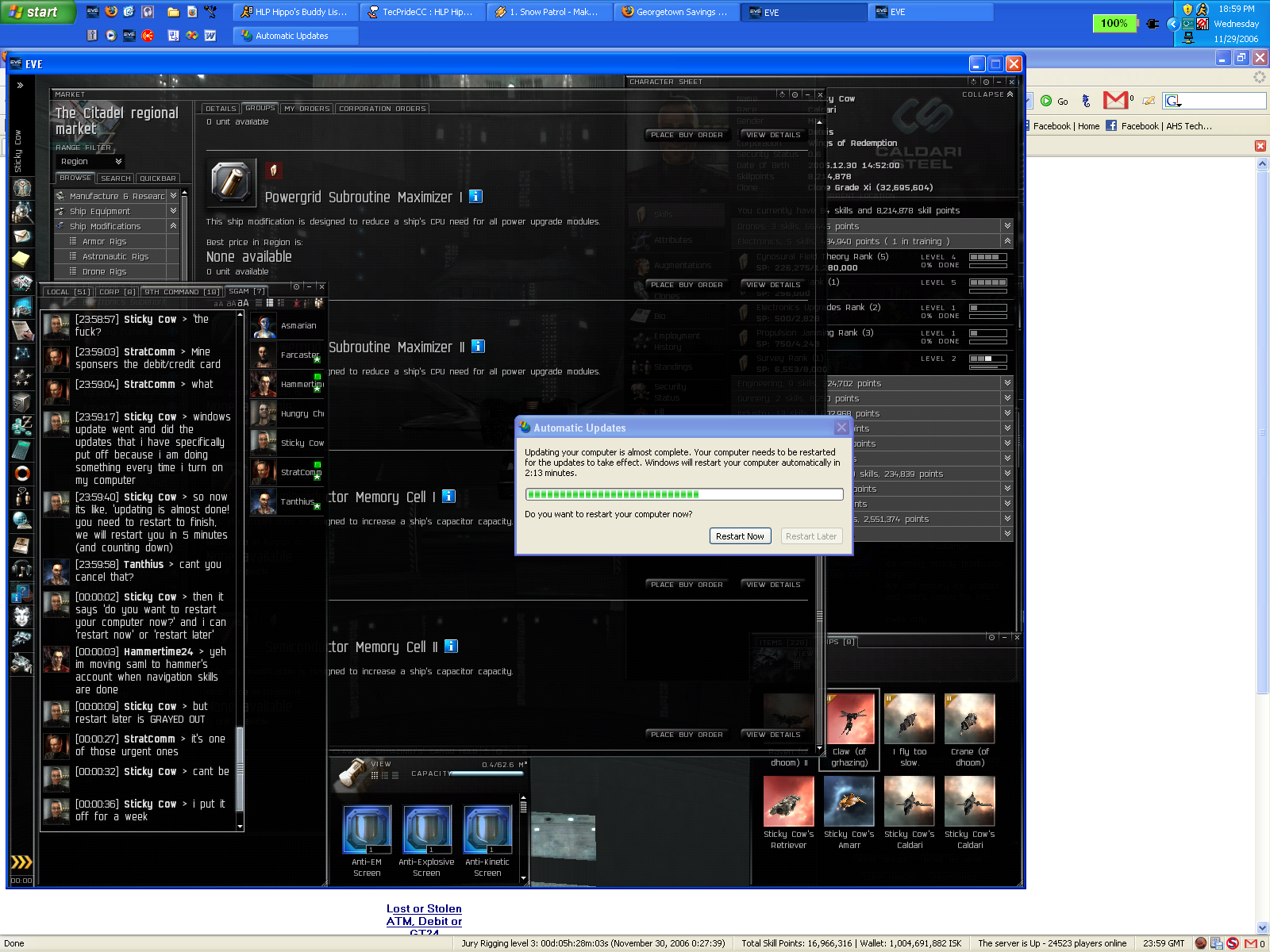The width and height of the screenshot is (1270, 952).
Task: Open the yellow notepad sidebar icon
Action: pyautogui.click(x=21, y=259)
